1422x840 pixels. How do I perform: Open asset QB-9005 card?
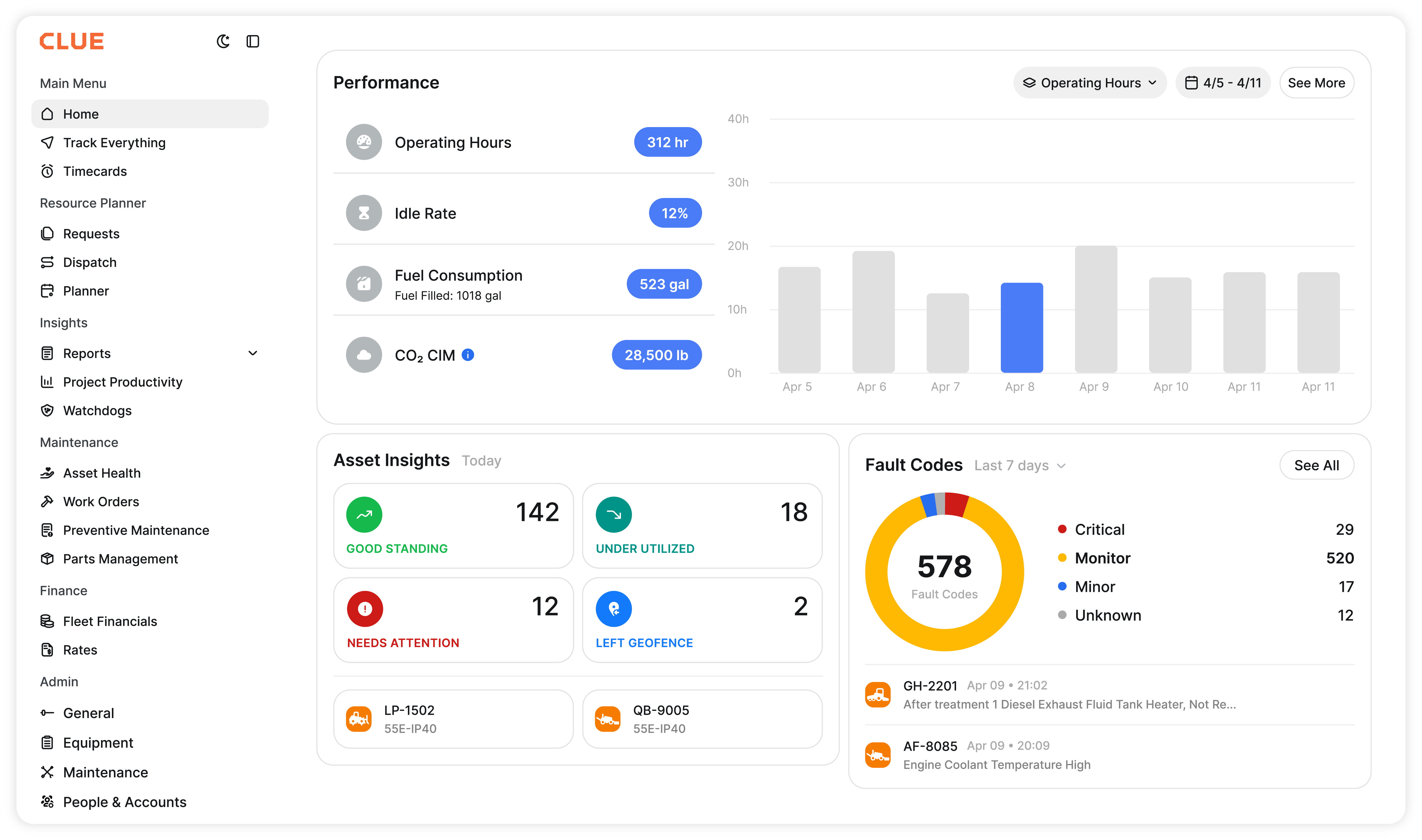pyautogui.click(x=702, y=719)
